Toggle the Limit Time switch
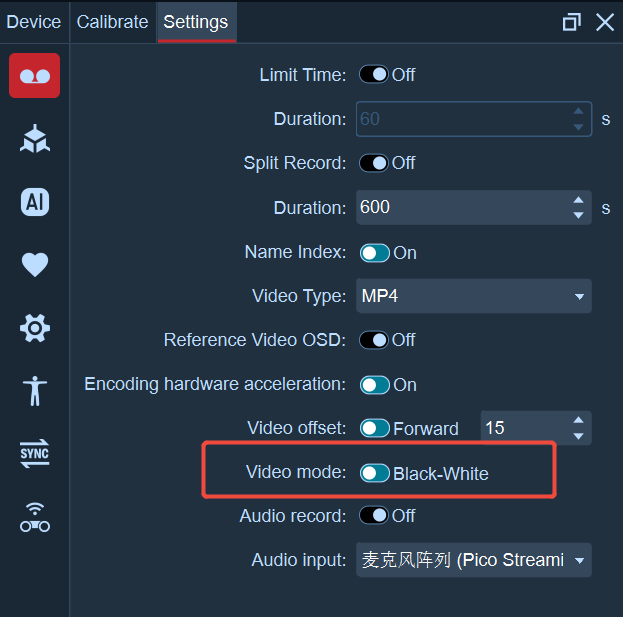 click(x=374, y=74)
